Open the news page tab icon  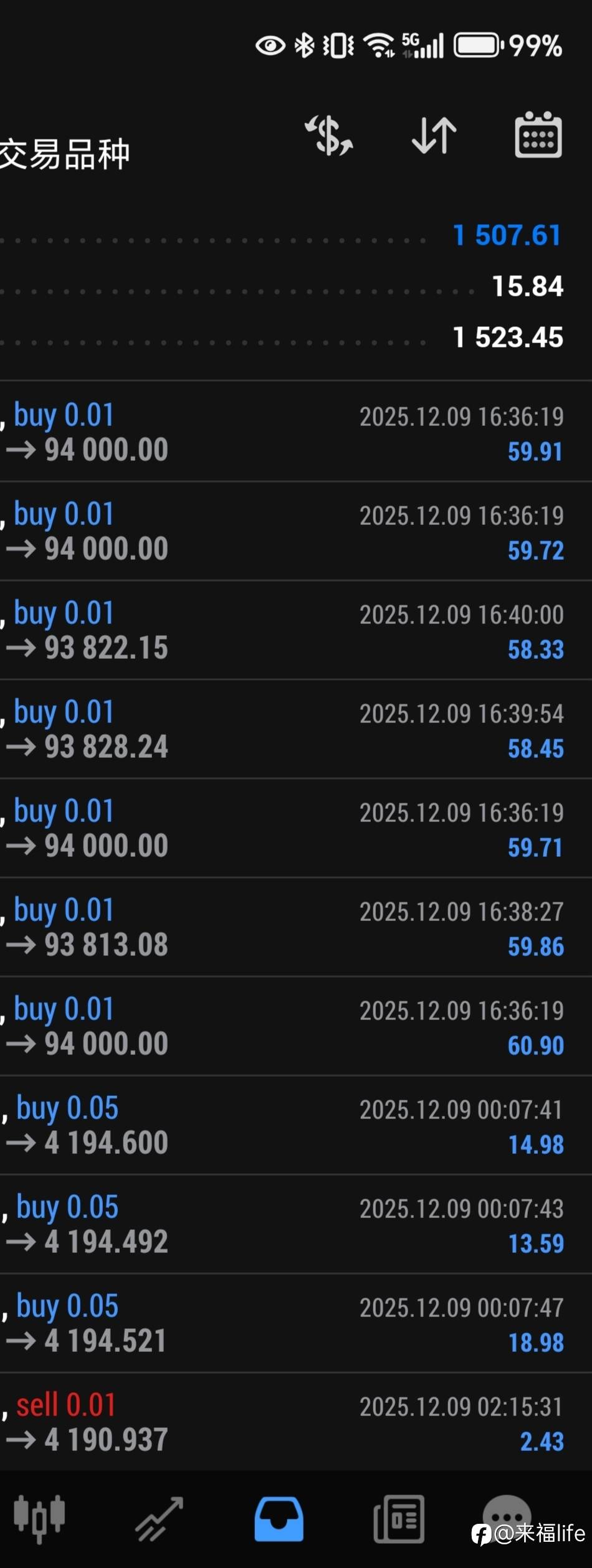(x=399, y=1519)
